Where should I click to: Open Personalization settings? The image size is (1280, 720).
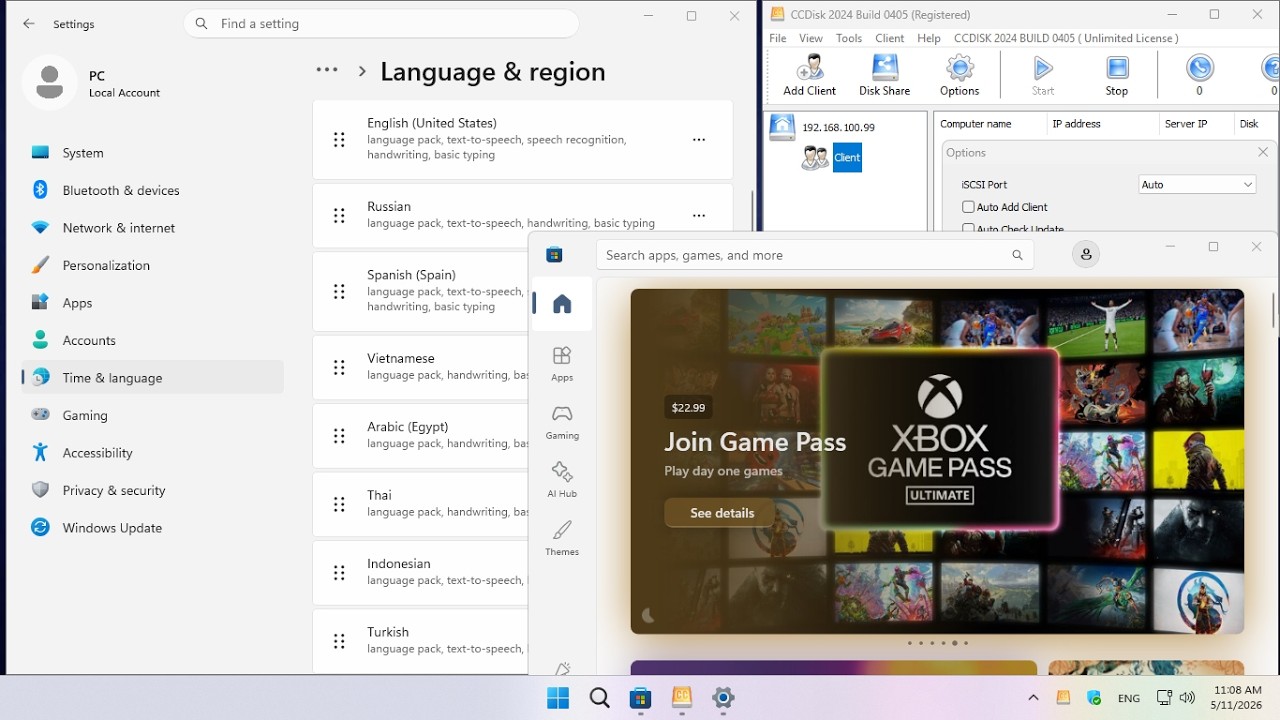click(x=152, y=265)
